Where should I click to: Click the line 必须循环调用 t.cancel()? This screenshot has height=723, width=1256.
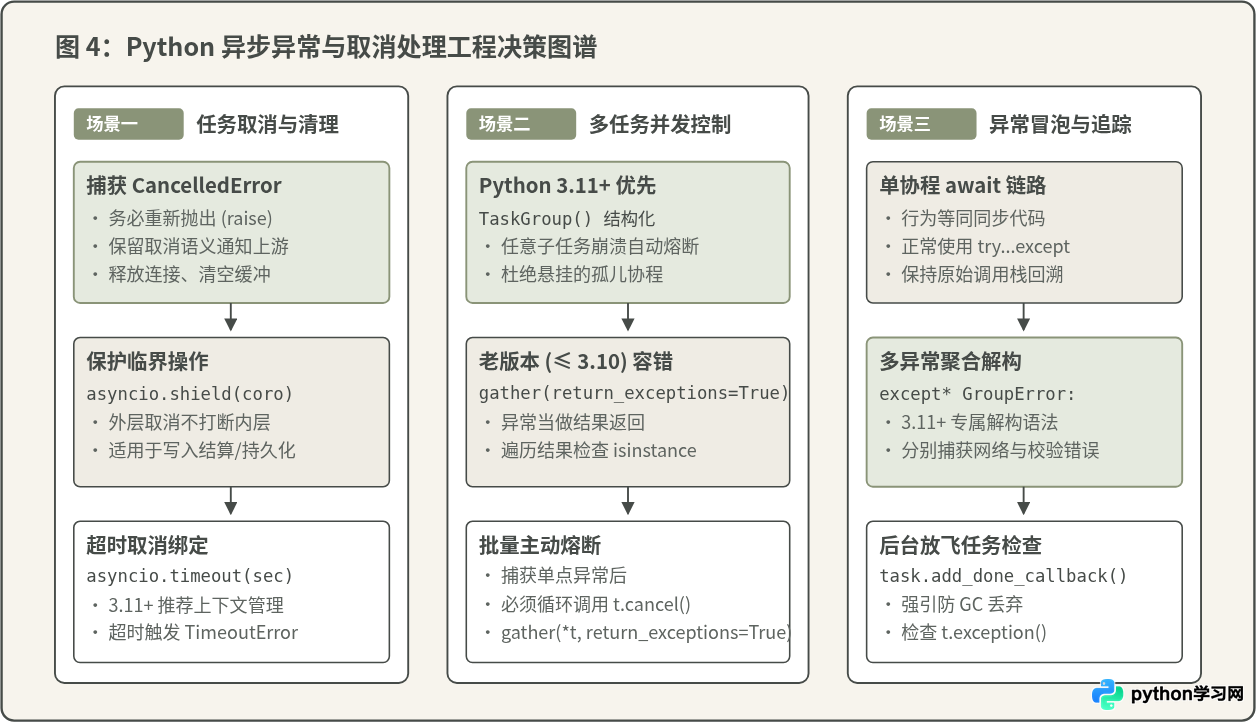(596, 605)
